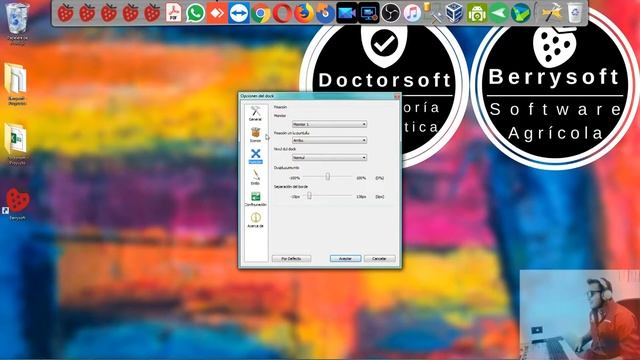This screenshot has height=360, width=640.
Task: Select the Excel document icon on the desktop
Action: [x=16, y=144]
